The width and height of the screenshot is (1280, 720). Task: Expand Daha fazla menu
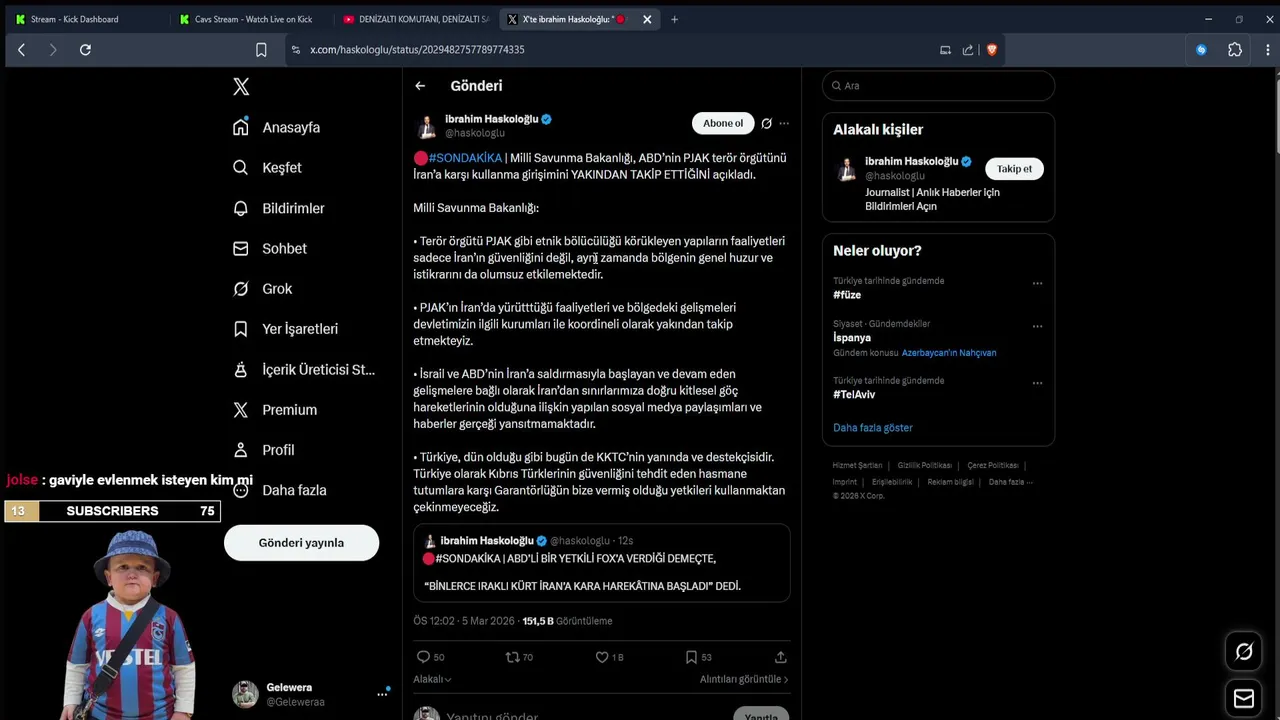coord(279,490)
